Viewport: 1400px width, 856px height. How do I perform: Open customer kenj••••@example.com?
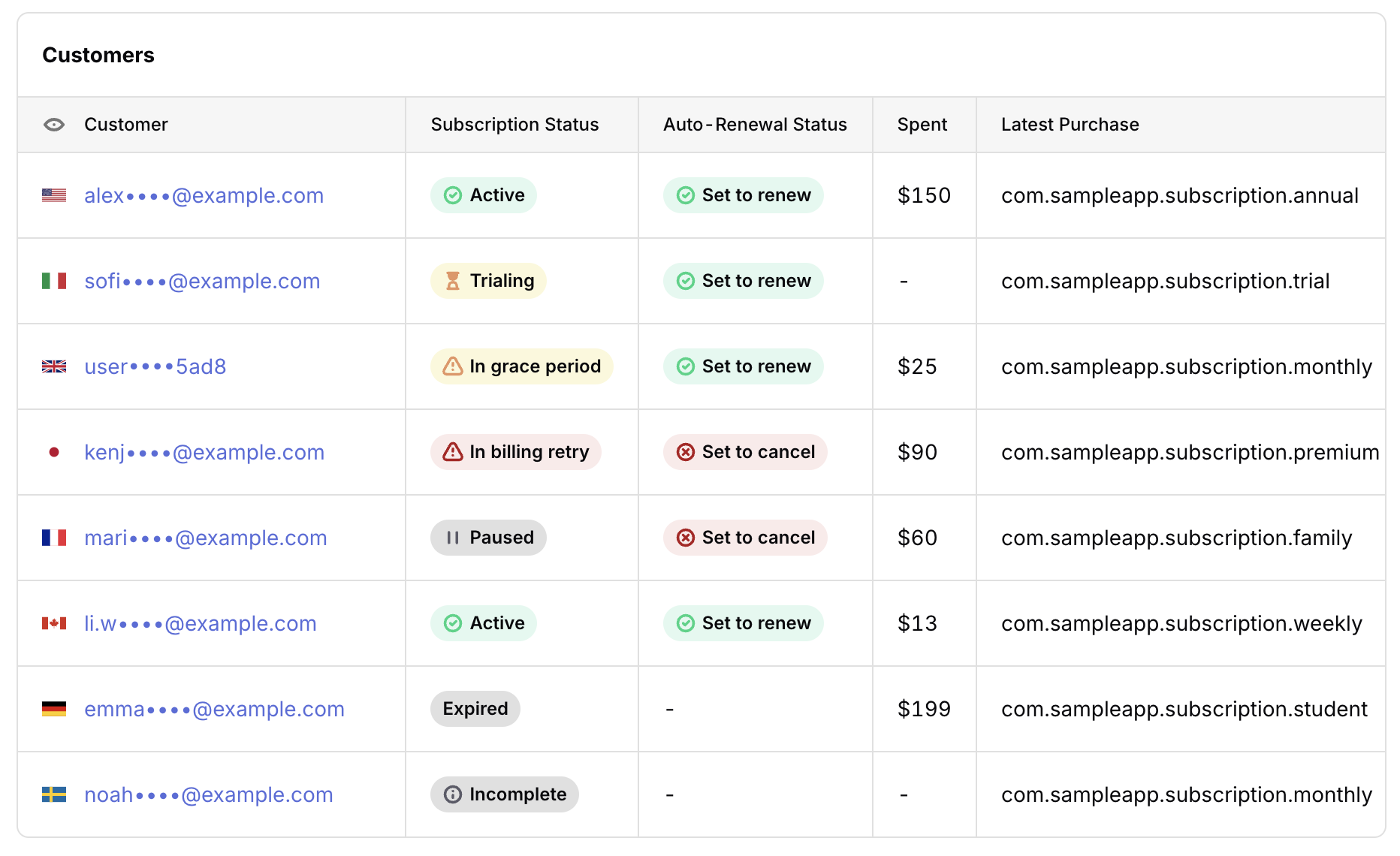tap(204, 452)
